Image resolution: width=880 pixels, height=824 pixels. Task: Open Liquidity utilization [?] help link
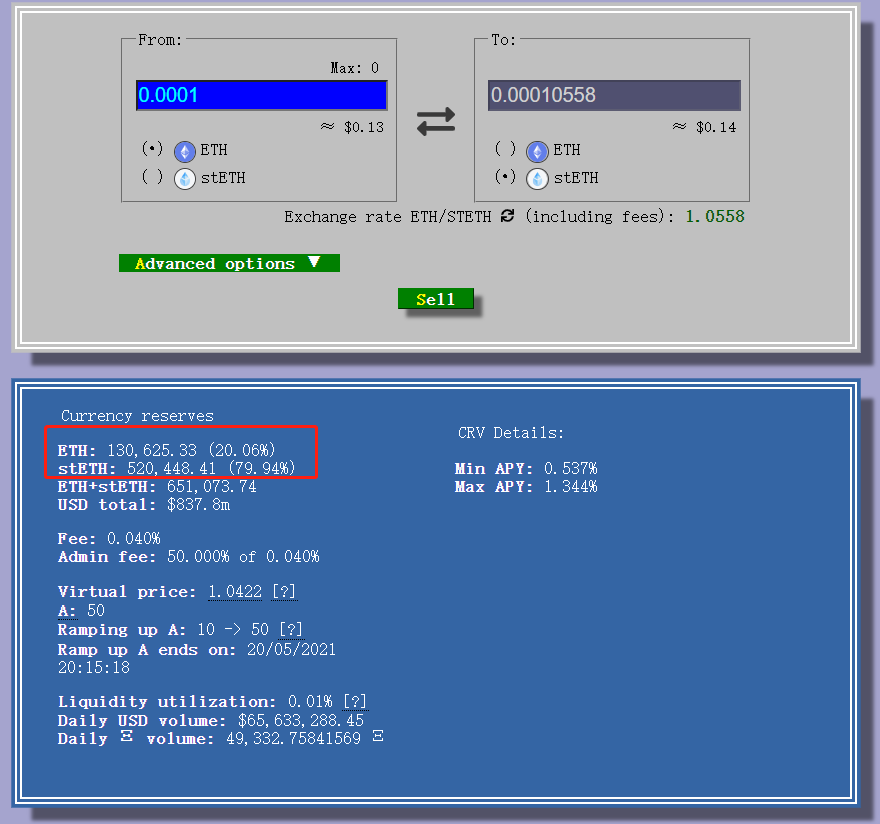coord(355,702)
